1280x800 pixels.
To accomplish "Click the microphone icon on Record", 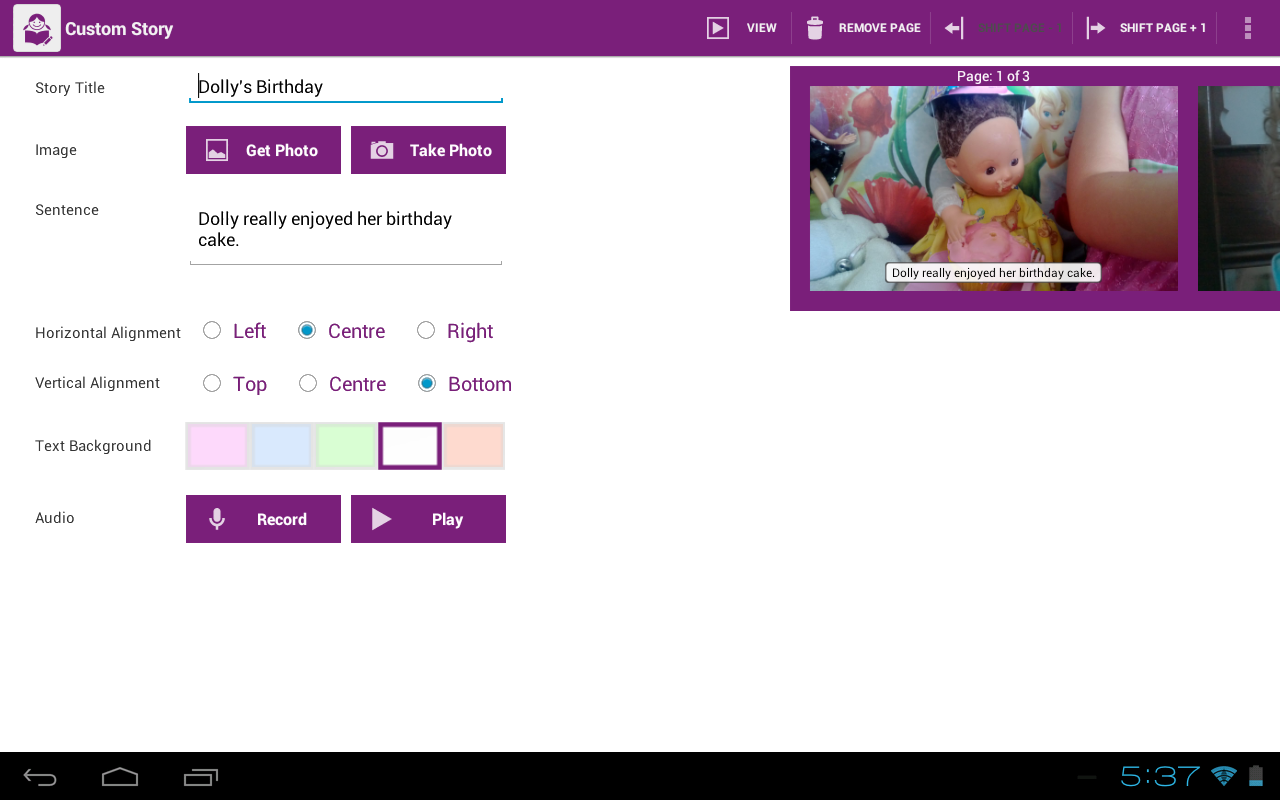I will pos(217,519).
